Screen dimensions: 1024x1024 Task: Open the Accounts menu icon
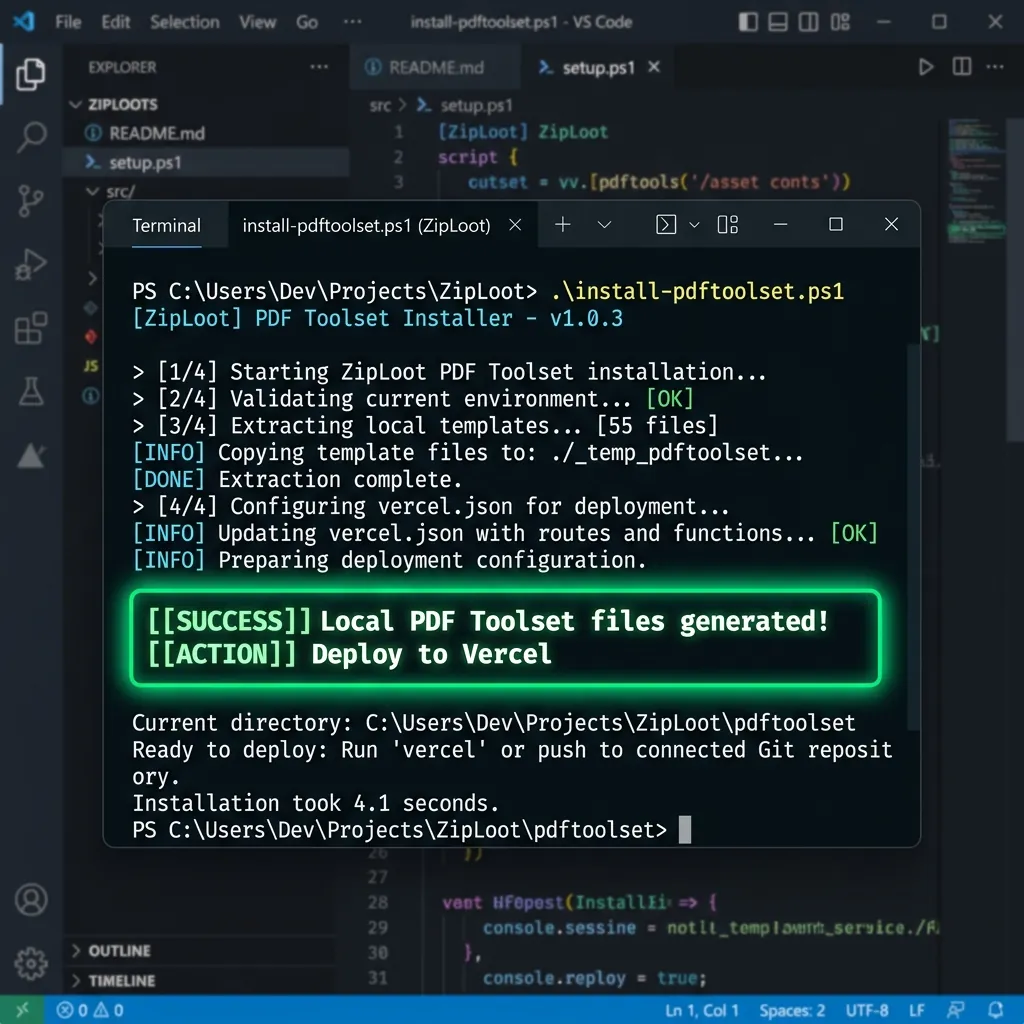(31, 899)
